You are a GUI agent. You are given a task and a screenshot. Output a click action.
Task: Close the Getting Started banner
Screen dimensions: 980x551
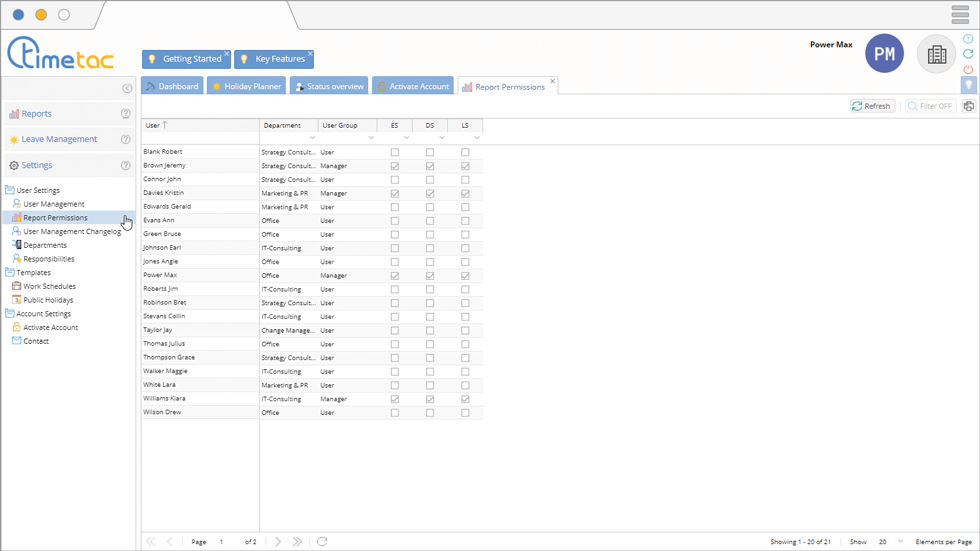pyautogui.click(x=226, y=54)
